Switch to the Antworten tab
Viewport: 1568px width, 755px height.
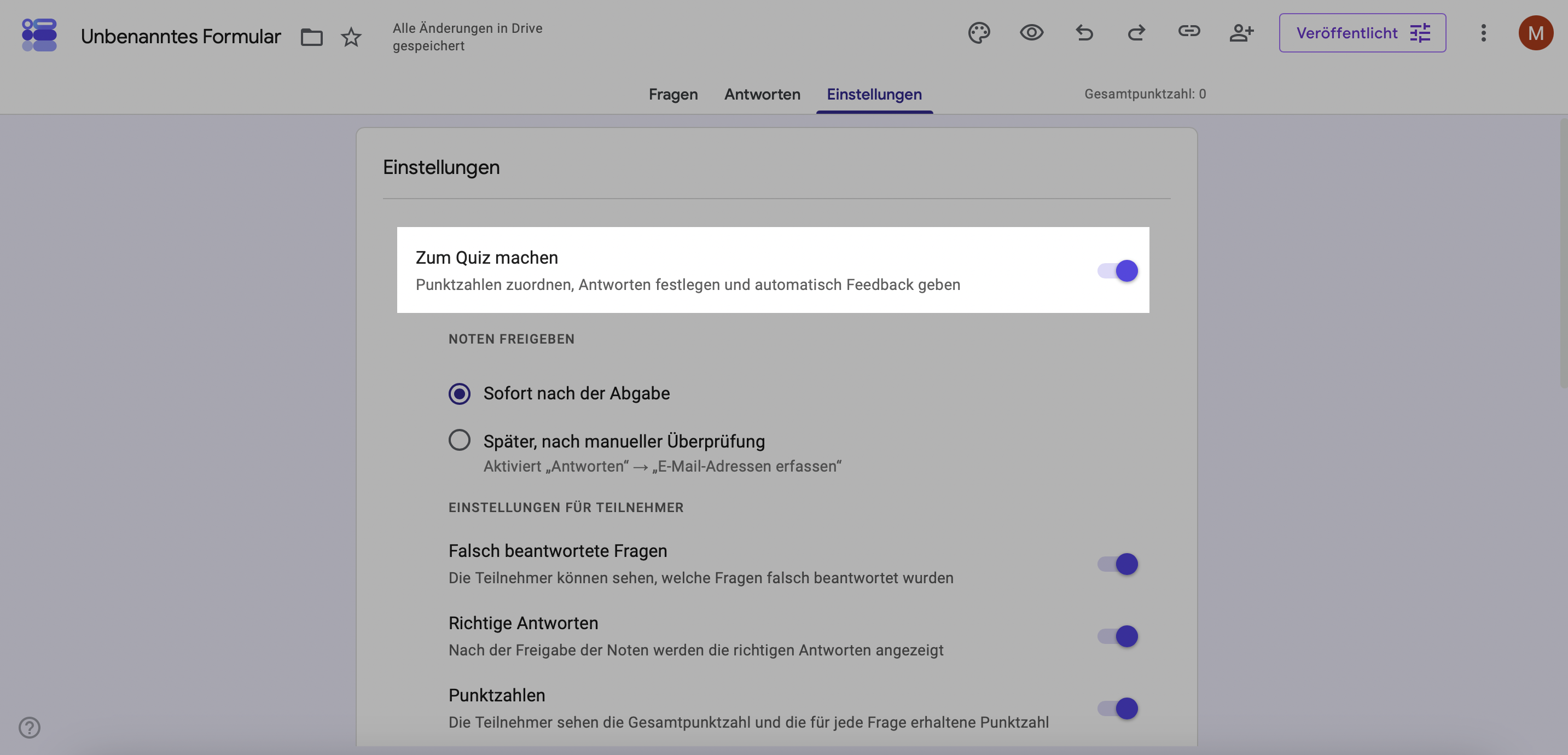pos(762,94)
